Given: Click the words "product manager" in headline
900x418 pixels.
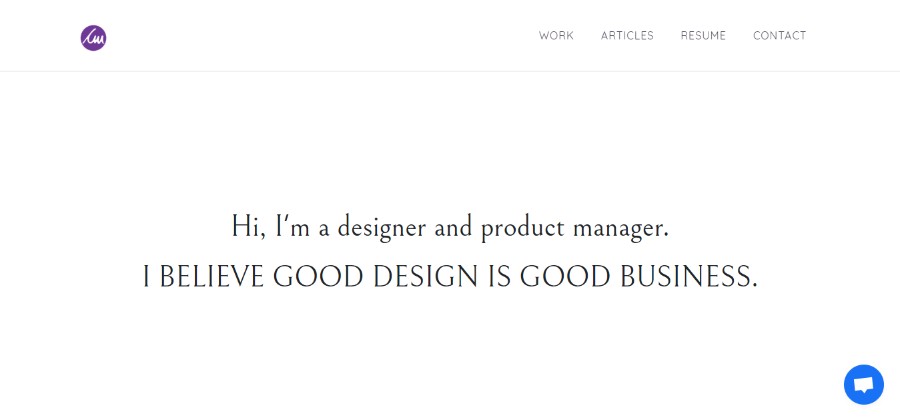Looking at the screenshot, I should (x=575, y=229).
